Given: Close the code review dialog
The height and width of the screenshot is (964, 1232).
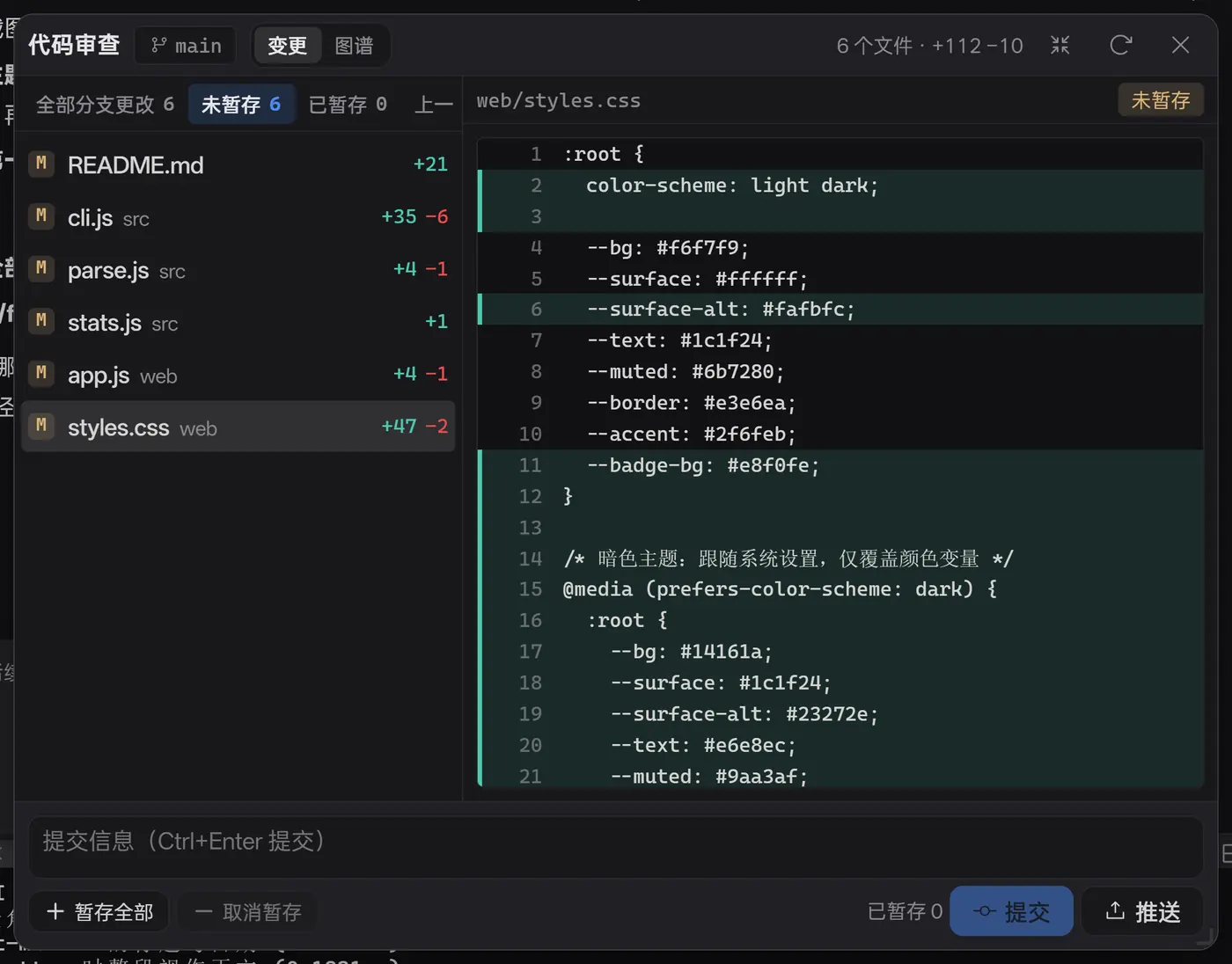Looking at the screenshot, I should pyautogui.click(x=1180, y=45).
